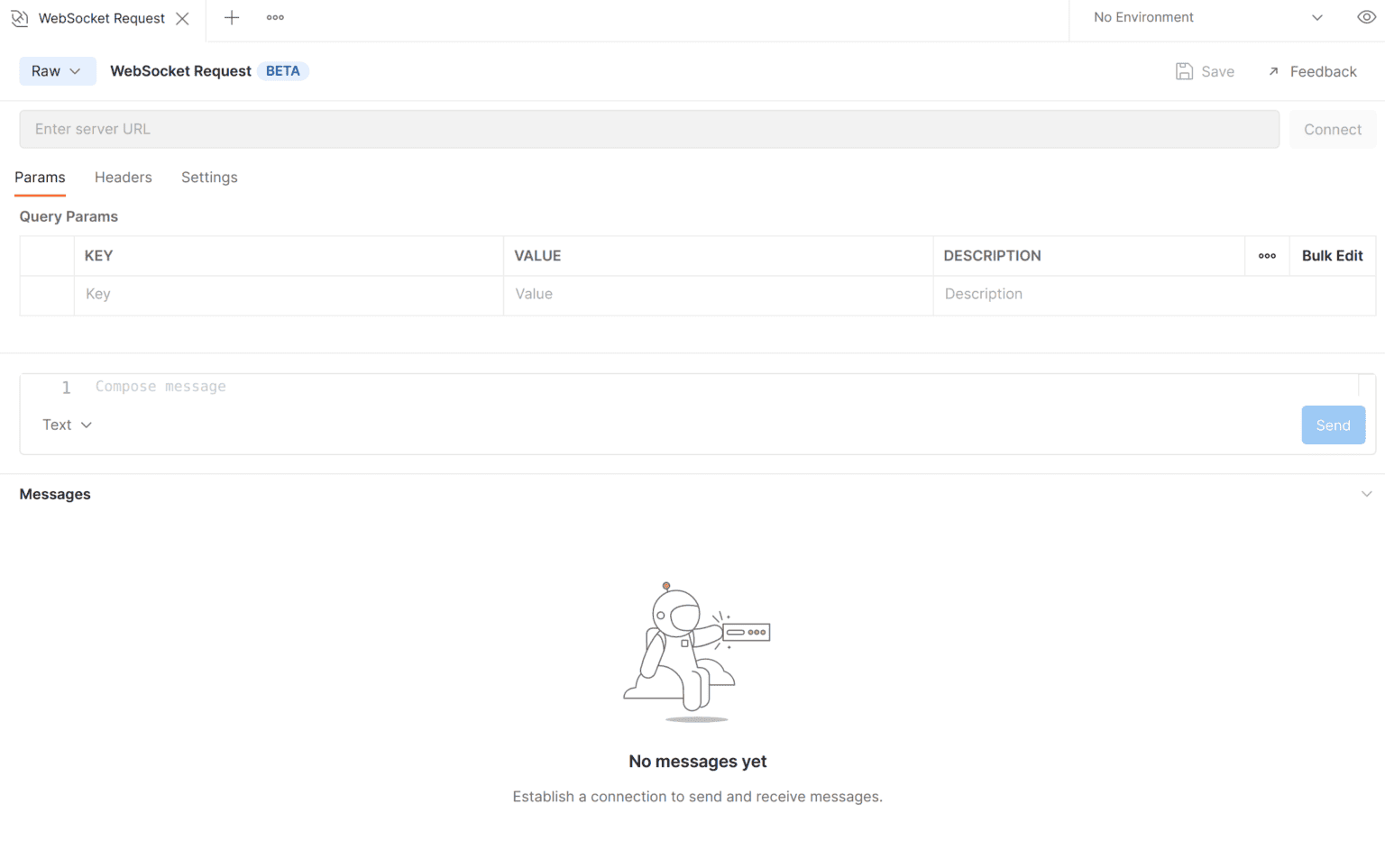Click the Connect button

click(1333, 129)
